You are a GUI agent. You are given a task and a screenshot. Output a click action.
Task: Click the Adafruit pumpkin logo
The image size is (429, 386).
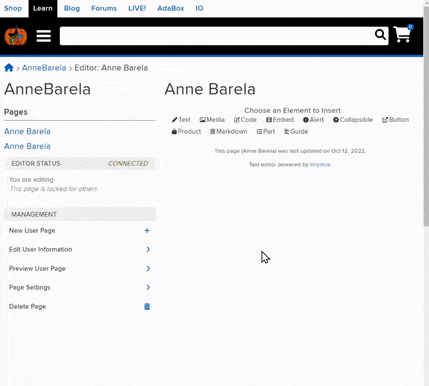16,36
